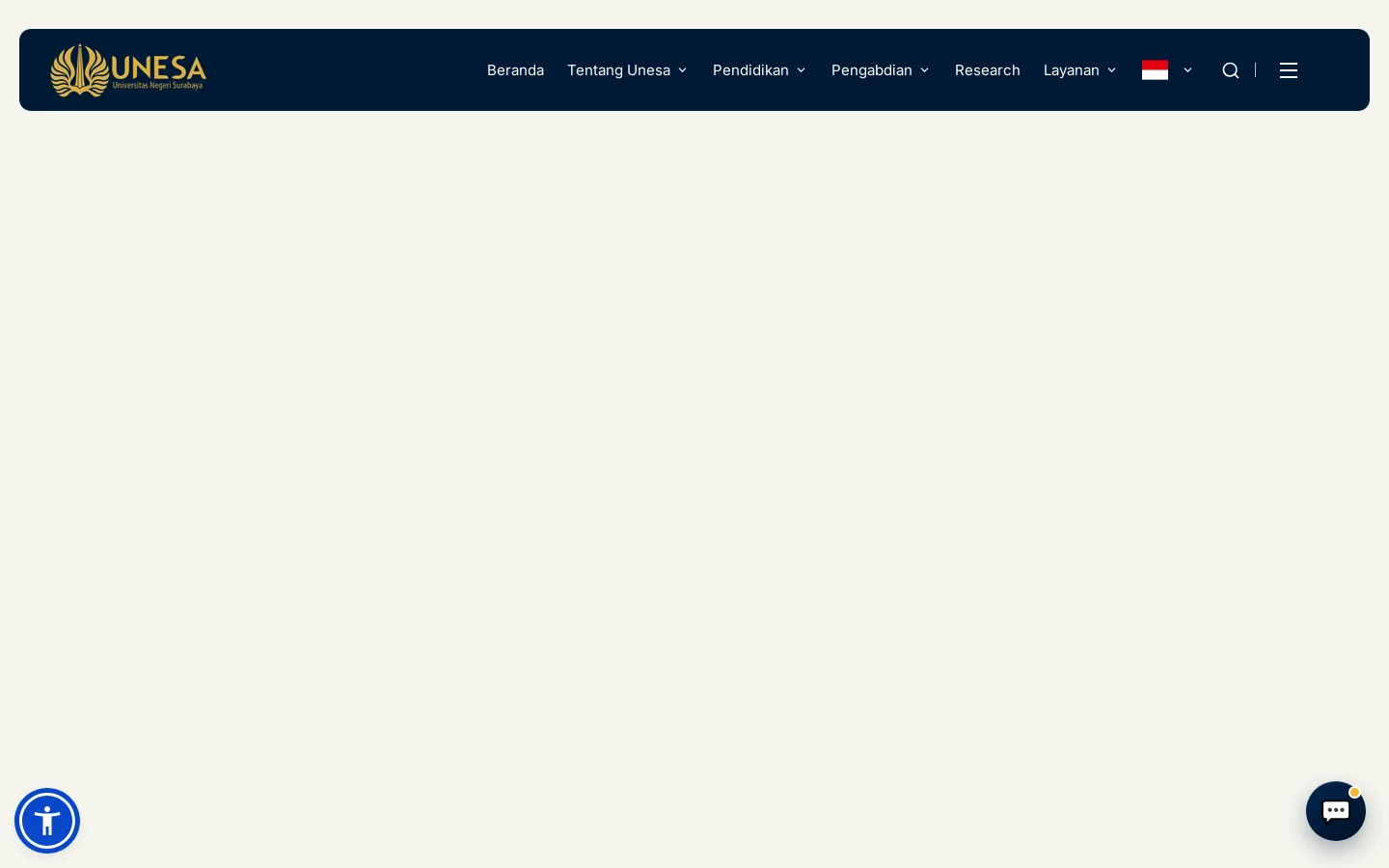Open the accessibility widget button
The image size is (1389, 868).
47,821
